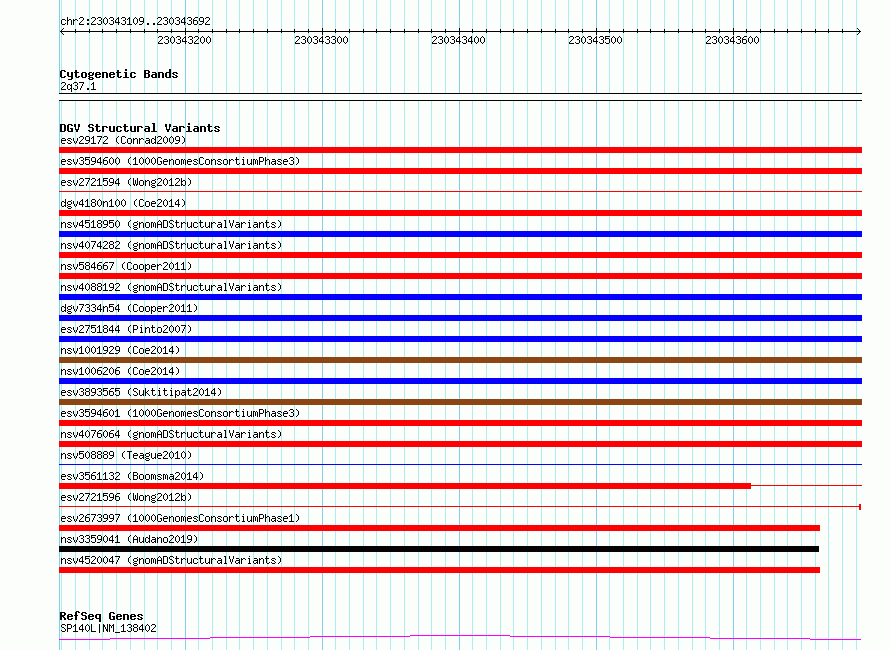
Task: Click the magenta SP140L gene line
Action: pyautogui.click(x=460, y=638)
